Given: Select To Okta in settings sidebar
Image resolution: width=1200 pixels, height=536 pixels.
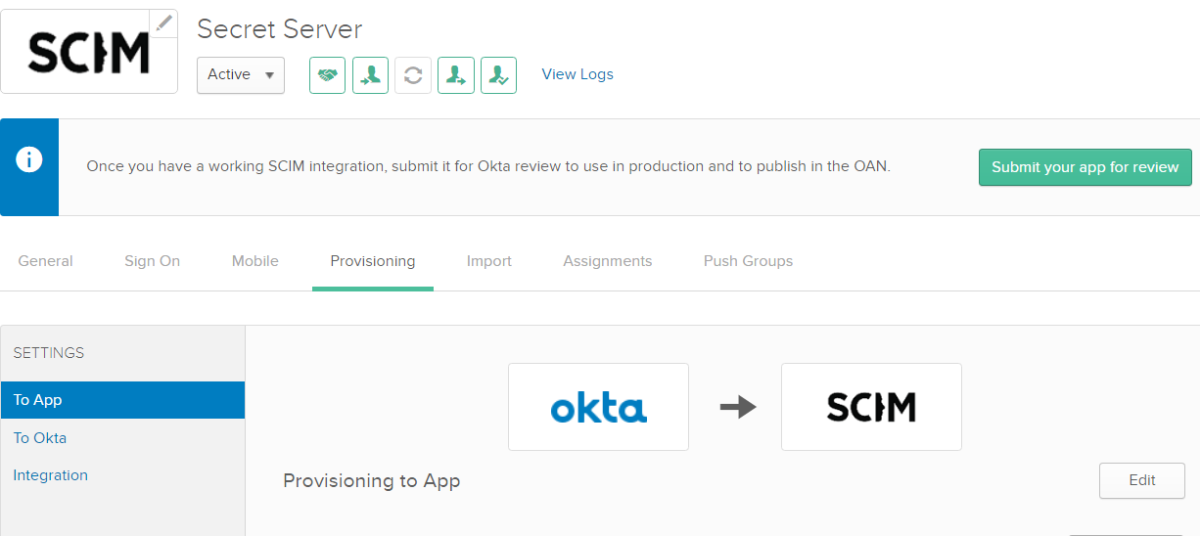Looking at the screenshot, I should click(x=40, y=438).
